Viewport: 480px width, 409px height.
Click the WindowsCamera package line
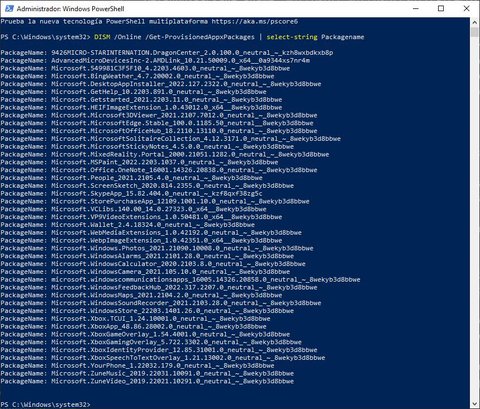pos(145,272)
